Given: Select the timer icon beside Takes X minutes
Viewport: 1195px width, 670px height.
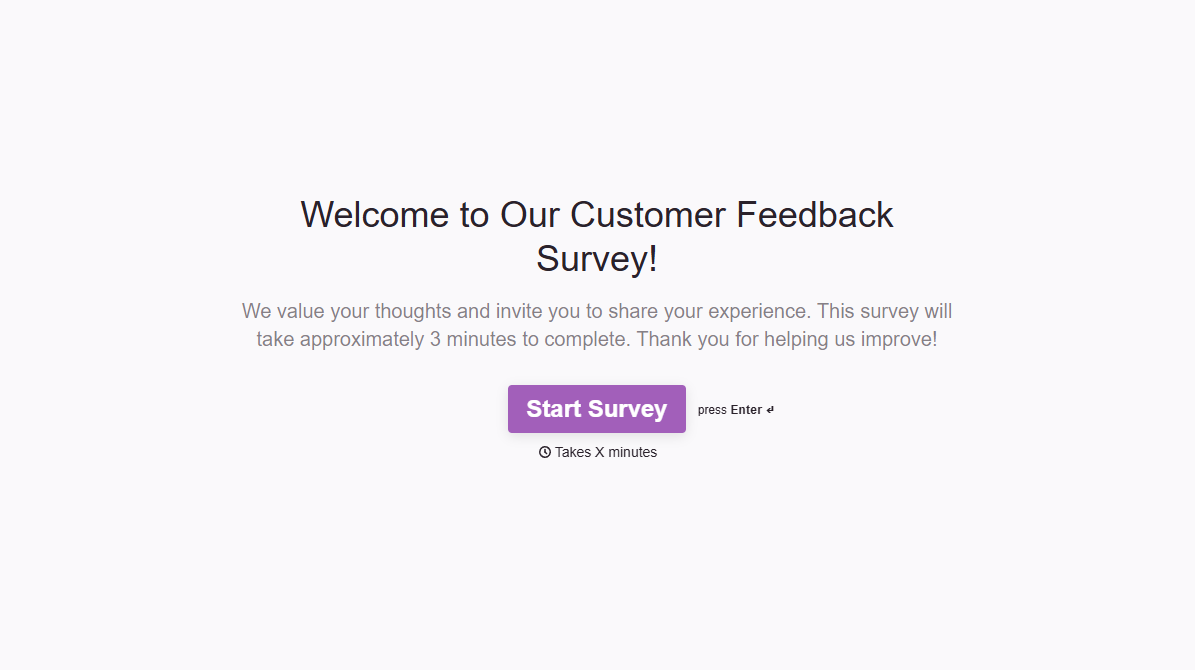Looking at the screenshot, I should pos(545,452).
